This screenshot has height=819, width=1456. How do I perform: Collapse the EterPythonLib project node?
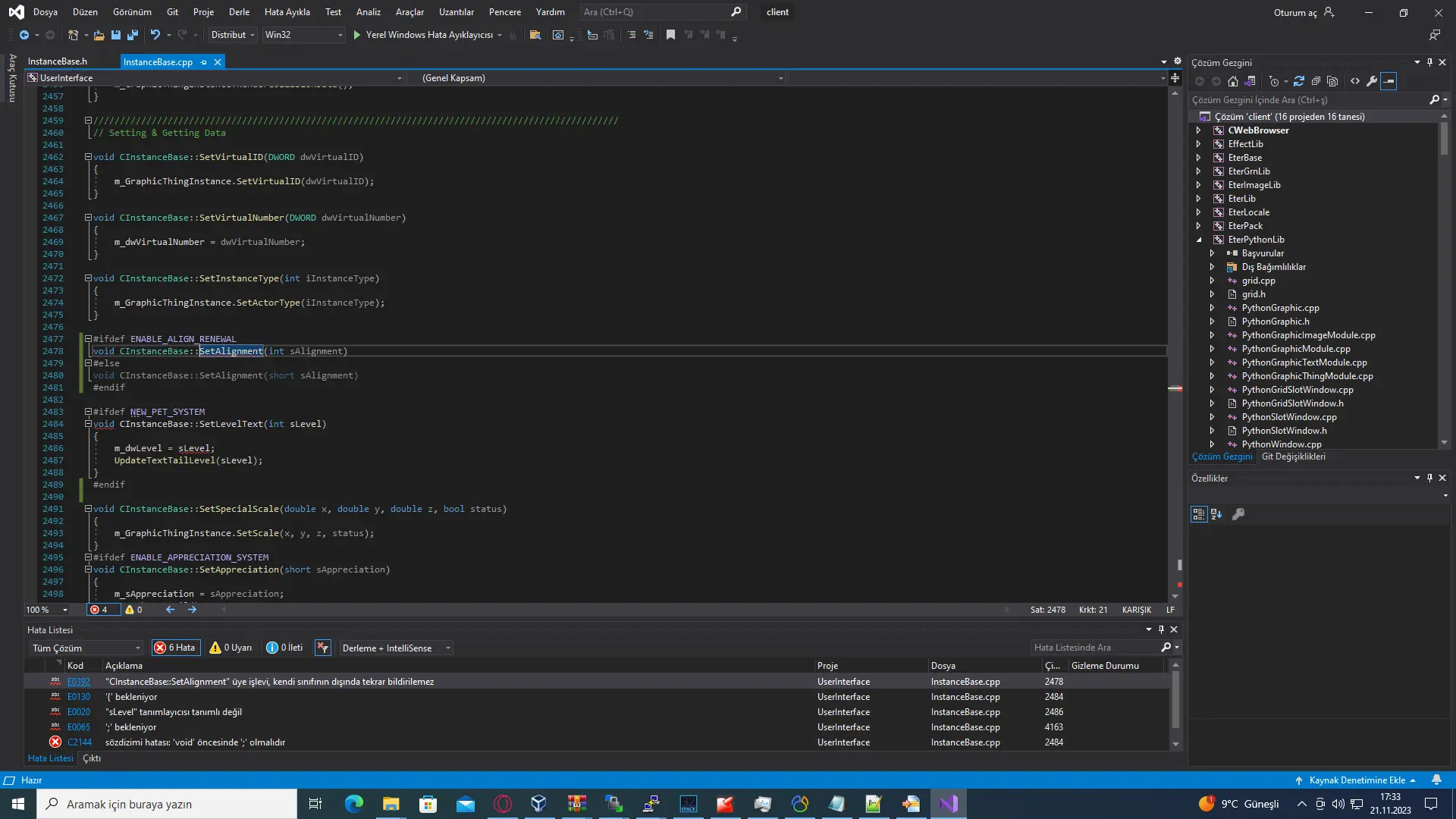(1199, 240)
